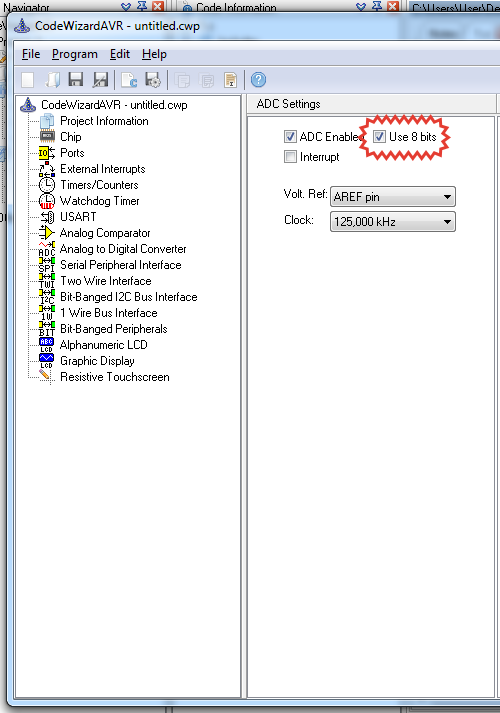Select the Ports IO icon in tree
The width and height of the screenshot is (500, 713).
pyautogui.click(x=46, y=153)
